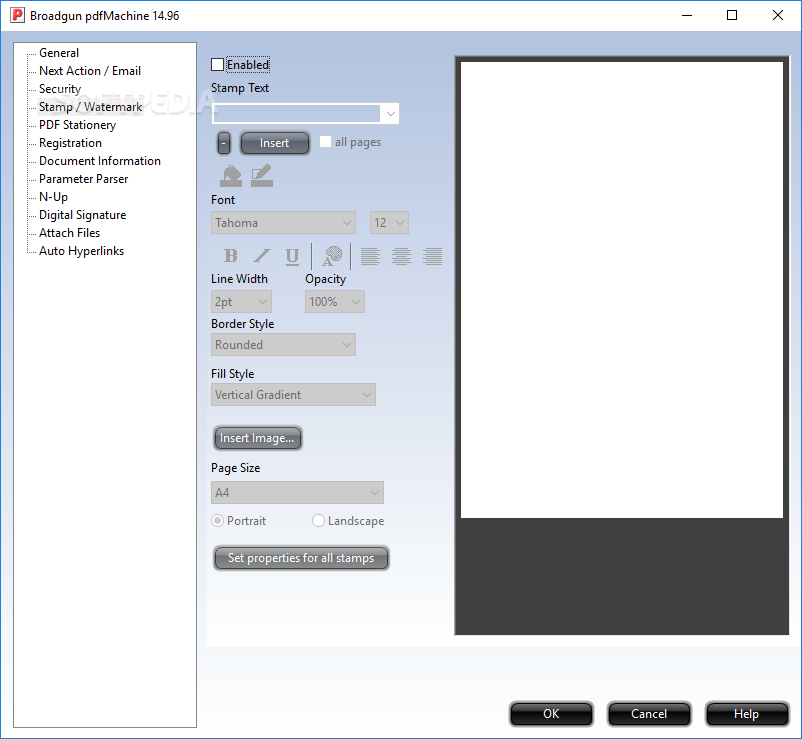Click Set properties for all stamps
802x739 pixels.
click(x=301, y=558)
